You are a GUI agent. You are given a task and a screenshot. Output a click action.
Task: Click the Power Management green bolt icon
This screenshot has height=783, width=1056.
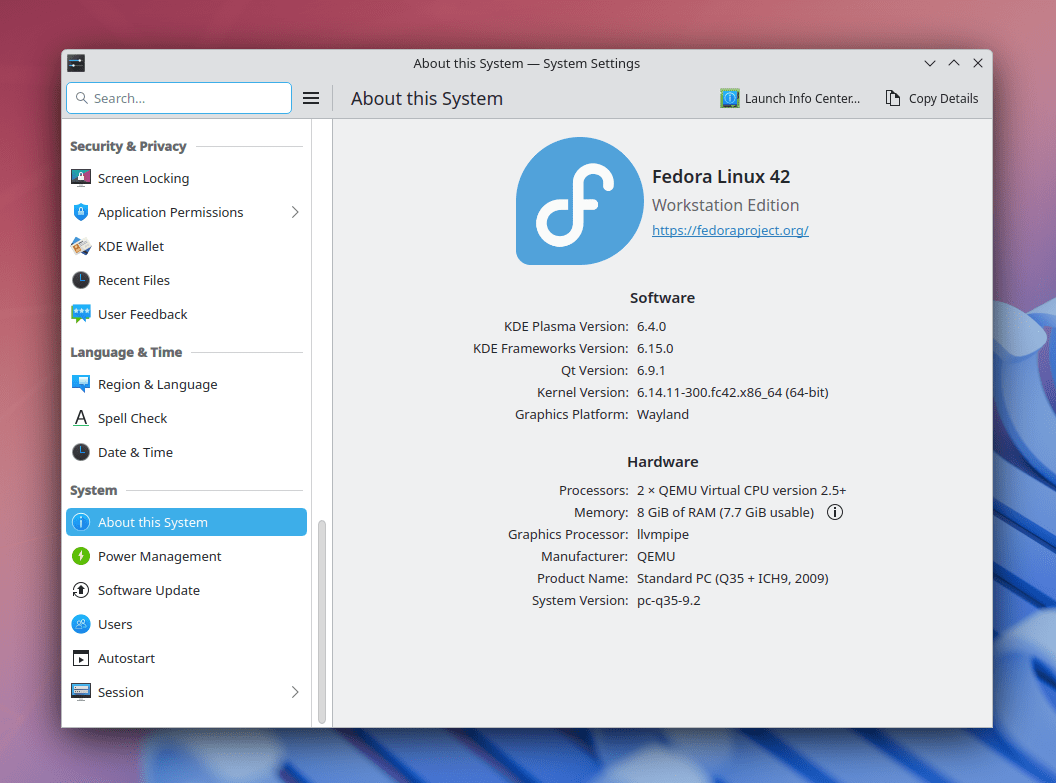(81, 556)
